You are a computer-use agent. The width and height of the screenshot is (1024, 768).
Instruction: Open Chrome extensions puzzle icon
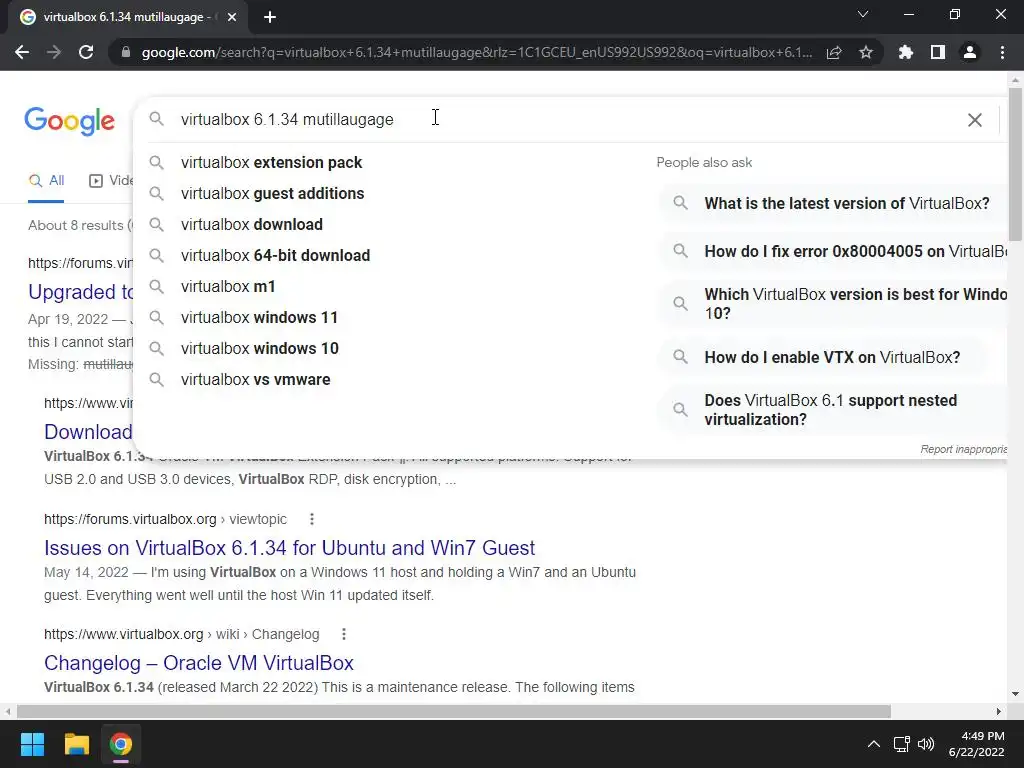905,52
